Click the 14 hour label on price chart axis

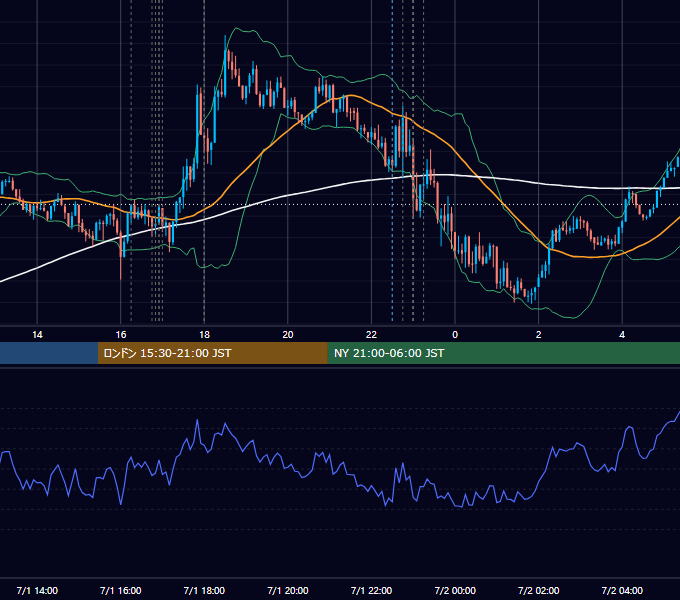point(37,335)
